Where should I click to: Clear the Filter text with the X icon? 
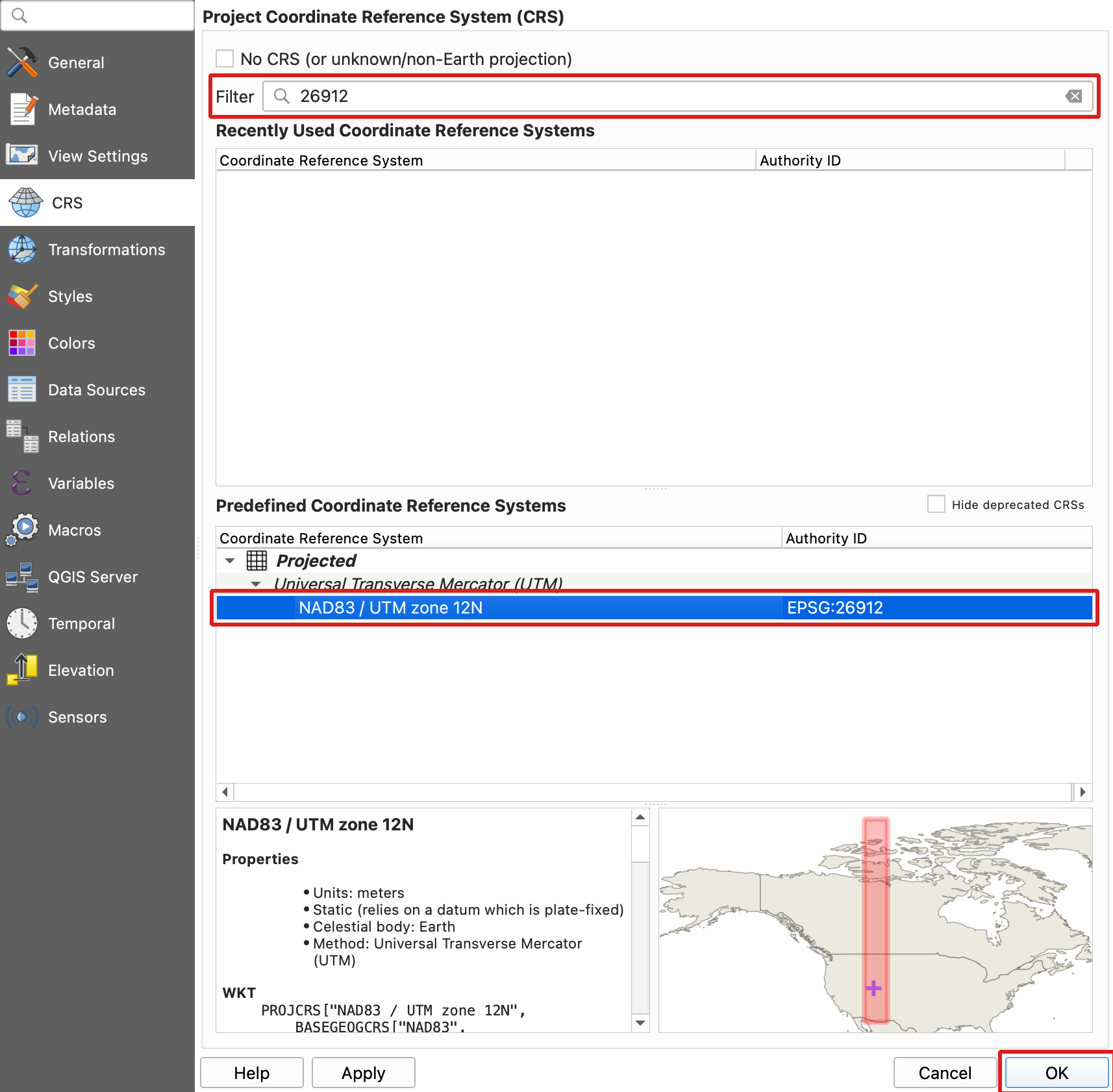1074,96
